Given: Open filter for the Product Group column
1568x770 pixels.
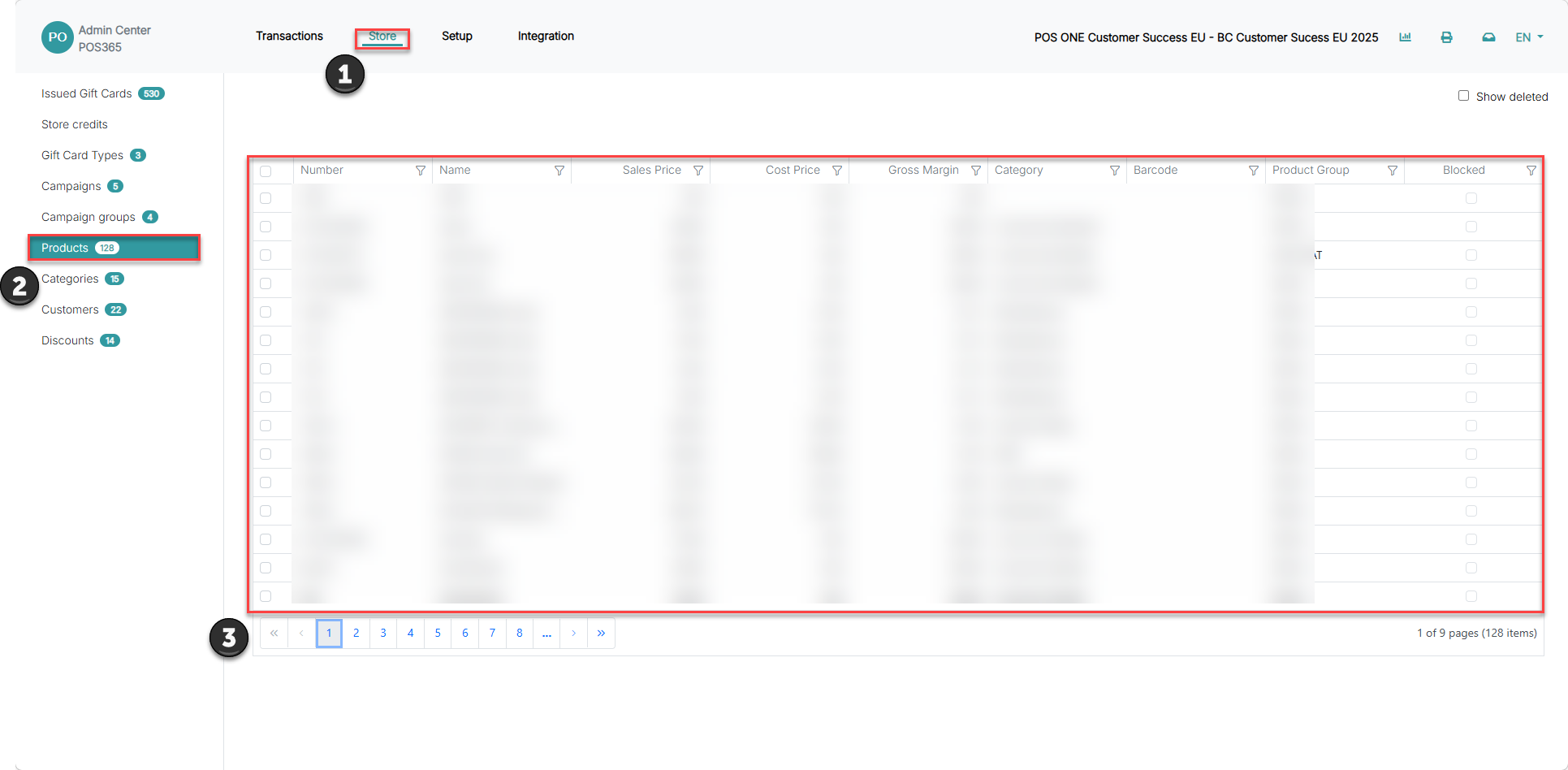Looking at the screenshot, I should pos(1392,171).
